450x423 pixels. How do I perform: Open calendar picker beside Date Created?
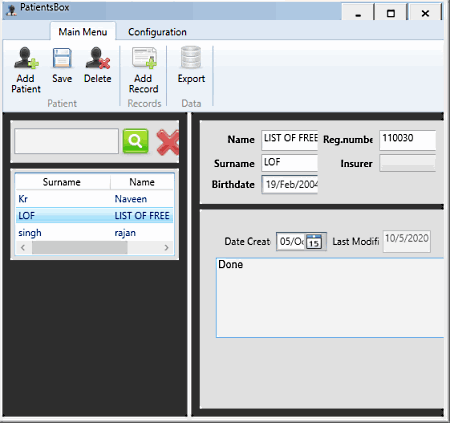[314, 241]
